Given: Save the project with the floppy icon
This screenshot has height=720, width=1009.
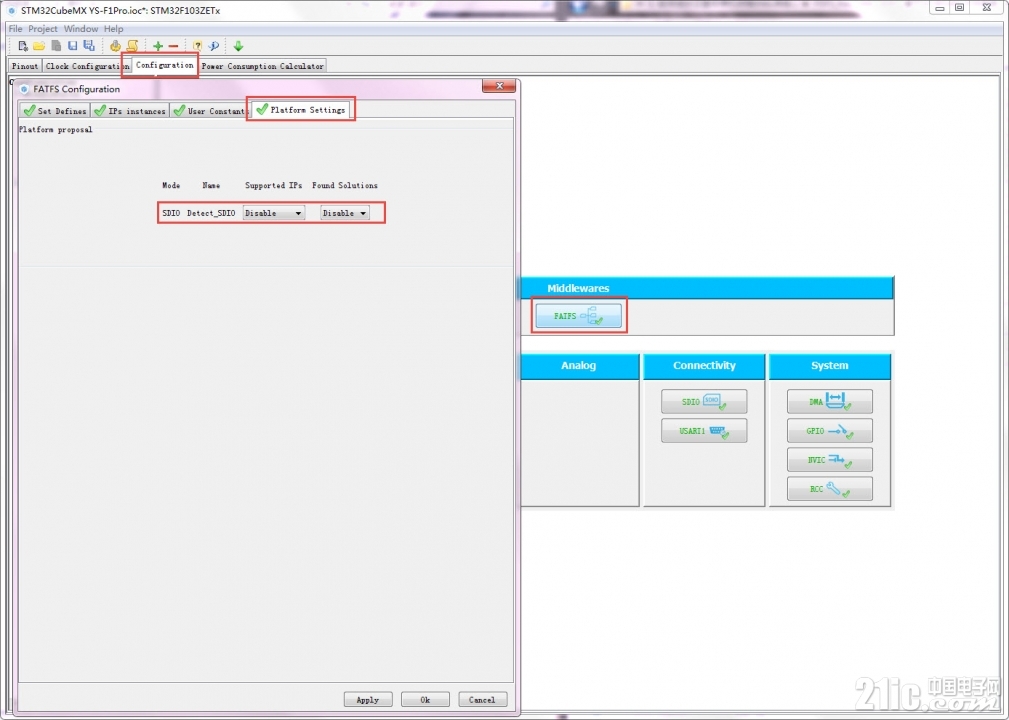Looking at the screenshot, I should (x=73, y=46).
